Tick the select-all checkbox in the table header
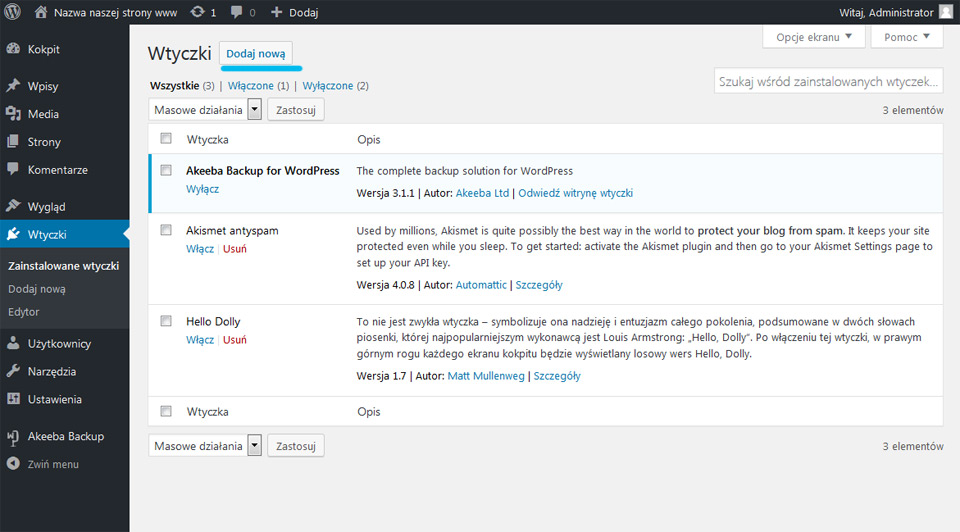 pos(166,138)
